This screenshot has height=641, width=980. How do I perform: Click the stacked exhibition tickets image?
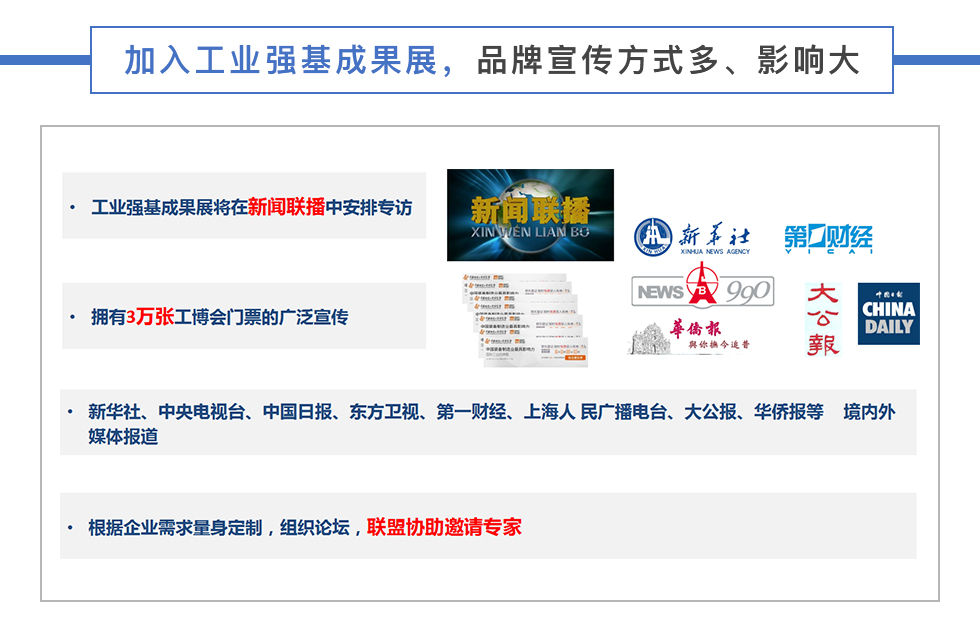526,319
